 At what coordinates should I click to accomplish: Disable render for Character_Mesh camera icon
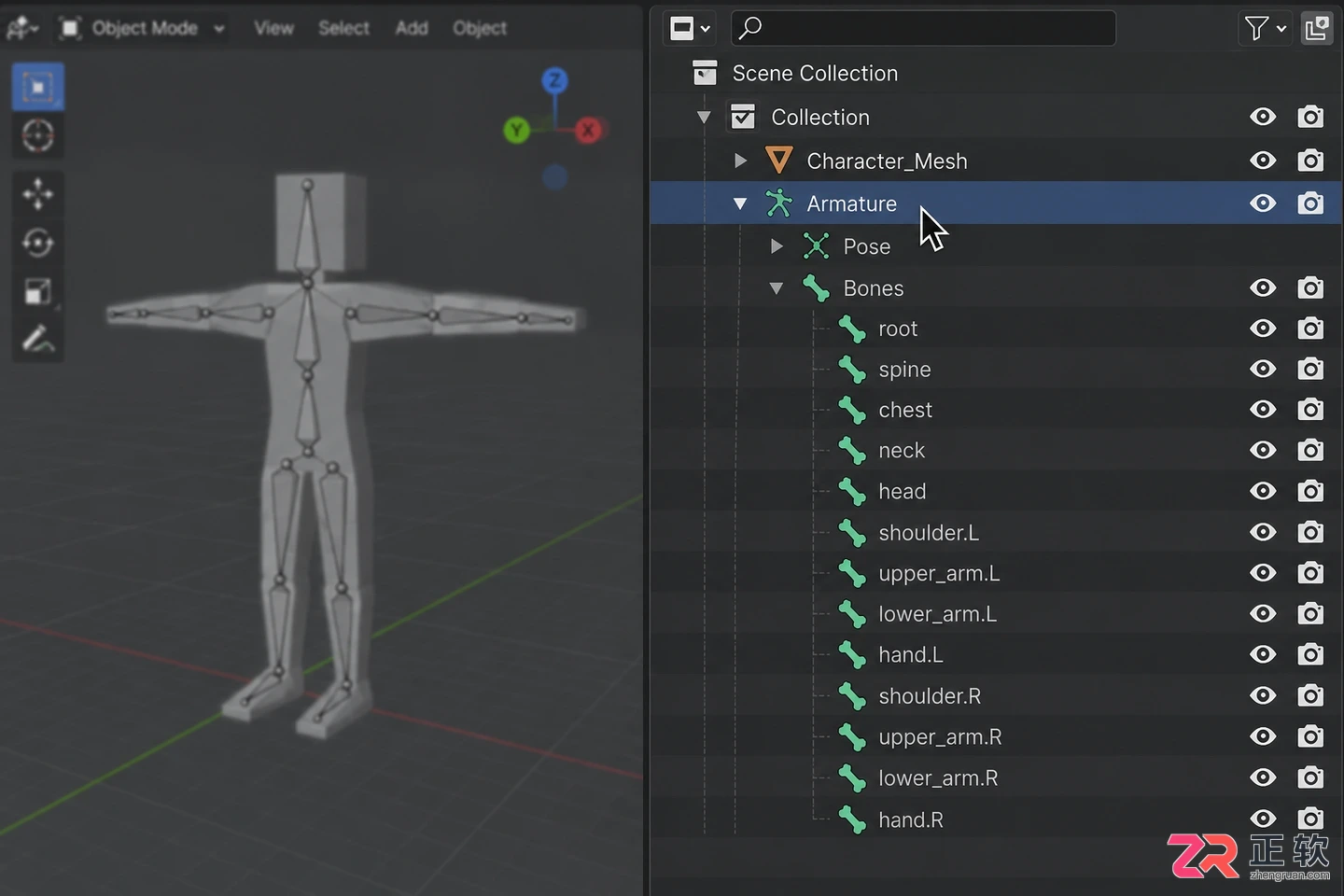tap(1310, 161)
